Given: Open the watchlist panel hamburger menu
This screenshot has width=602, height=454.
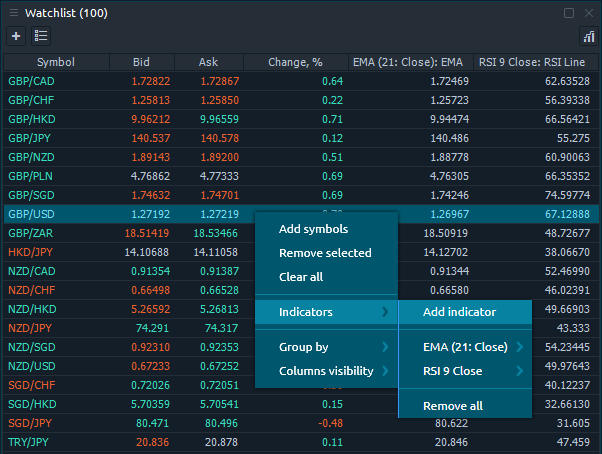Looking at the screenshot, I should point(13,13).
